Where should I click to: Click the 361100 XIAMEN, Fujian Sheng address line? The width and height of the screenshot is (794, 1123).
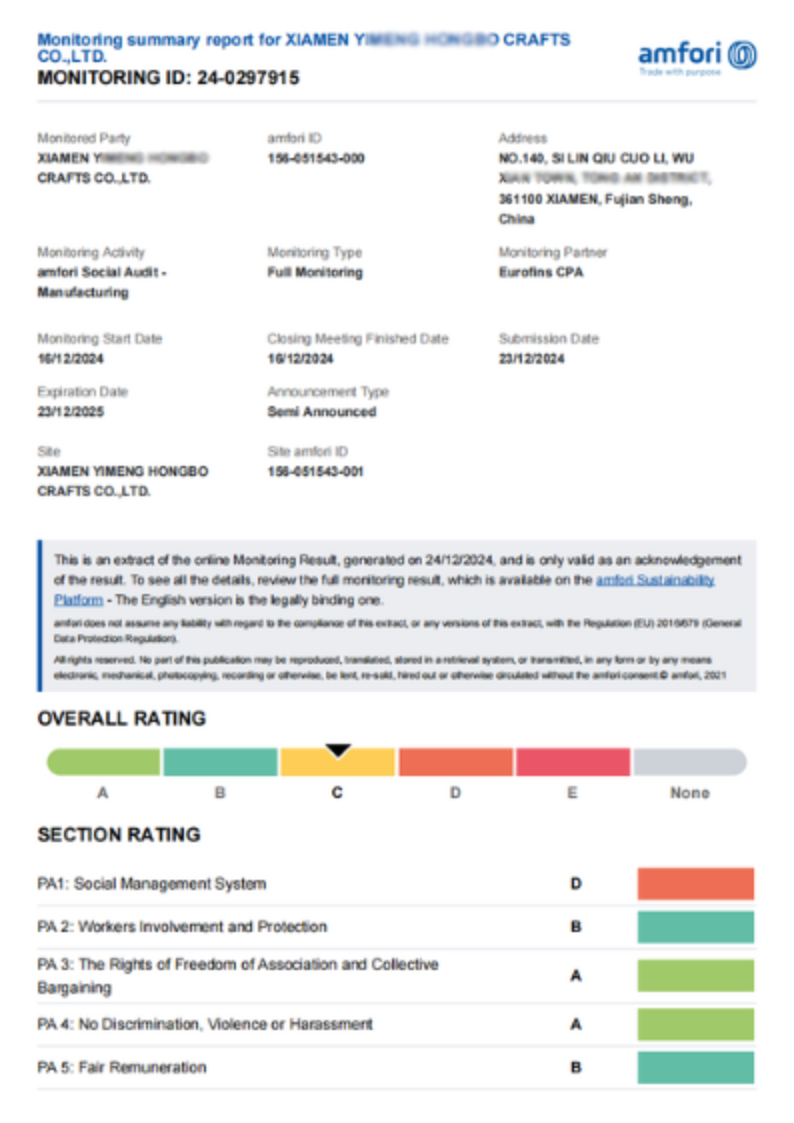tap(596, 199)
